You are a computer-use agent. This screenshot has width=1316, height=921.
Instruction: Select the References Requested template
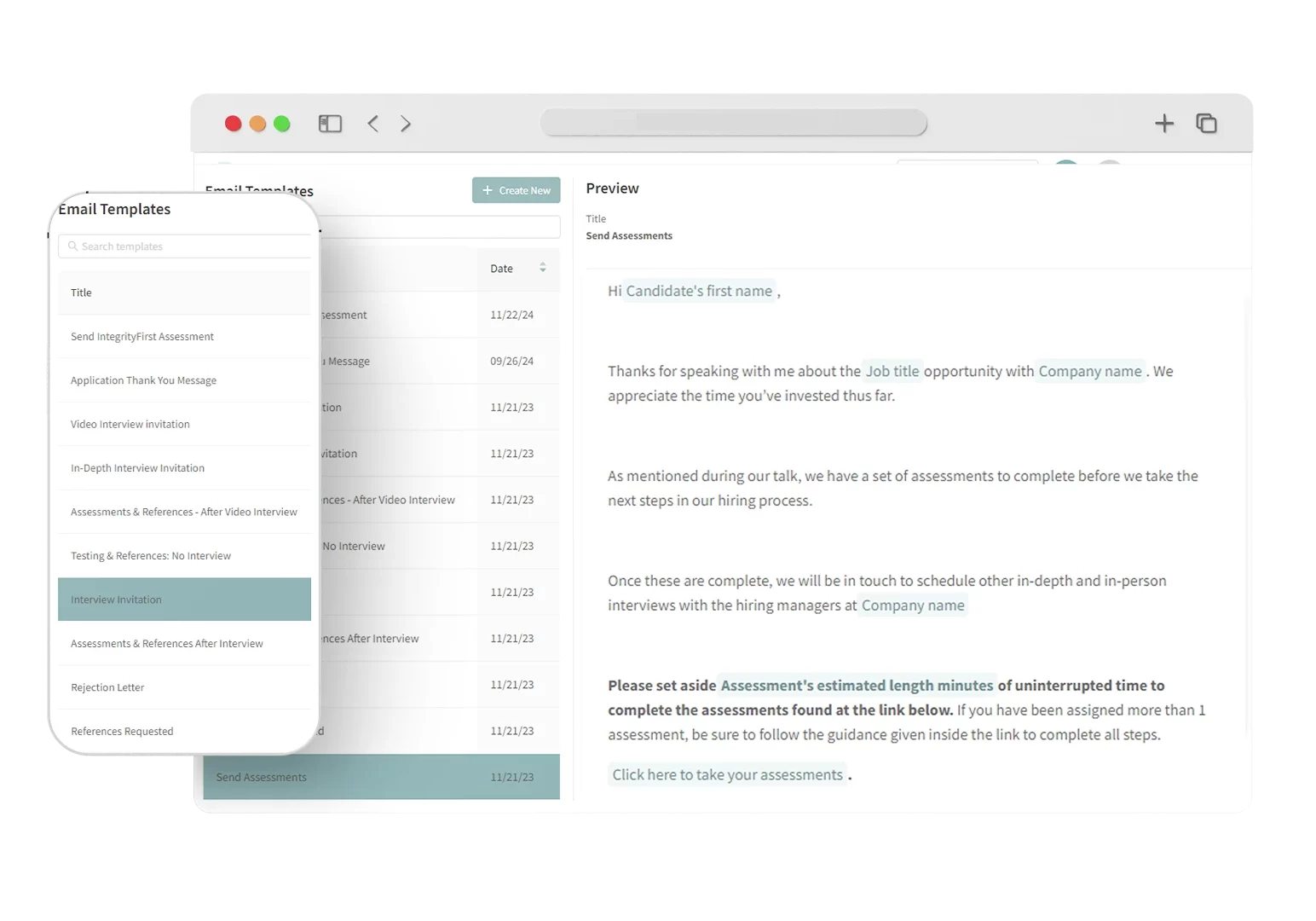(122, 731)
